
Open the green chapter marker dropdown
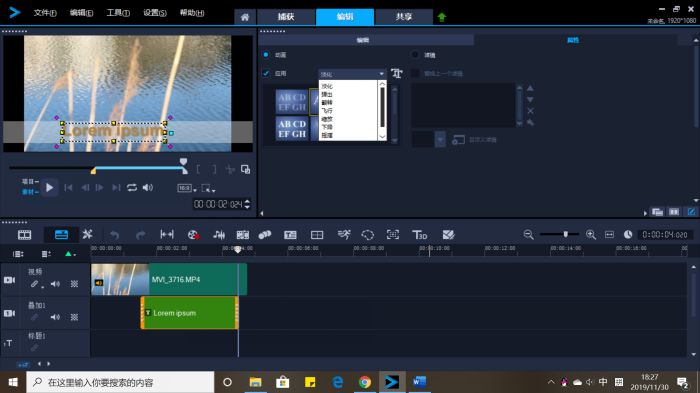[x=70, y=254]
